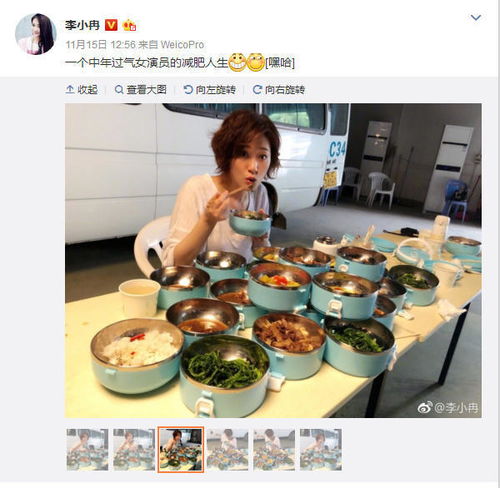Click the orange verified V badge

coord(111,25)
